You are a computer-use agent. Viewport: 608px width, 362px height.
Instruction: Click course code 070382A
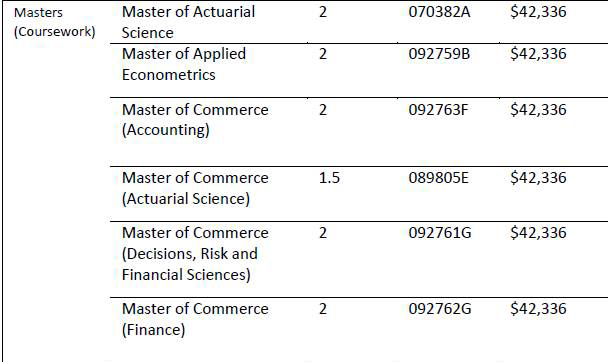tap(439, 12)
